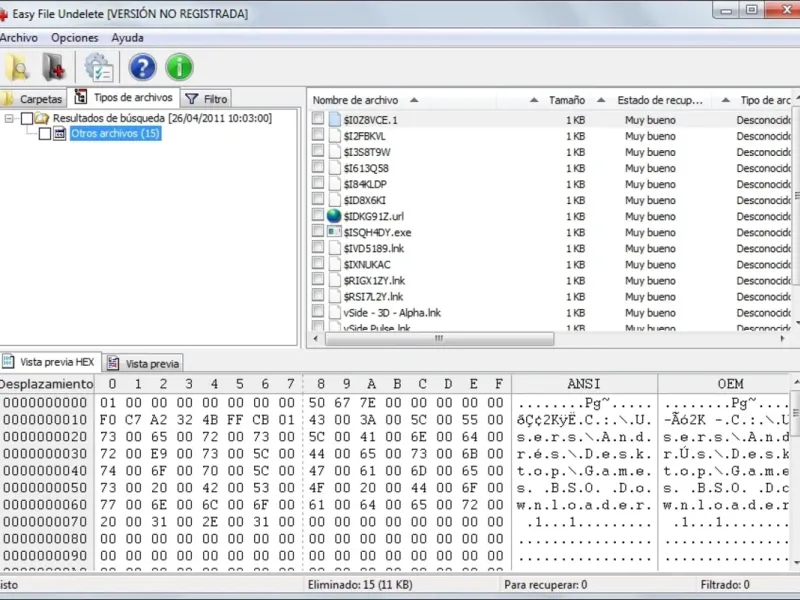Click the file icon of $RSI7L2Y.lnk

coord(335,296)
